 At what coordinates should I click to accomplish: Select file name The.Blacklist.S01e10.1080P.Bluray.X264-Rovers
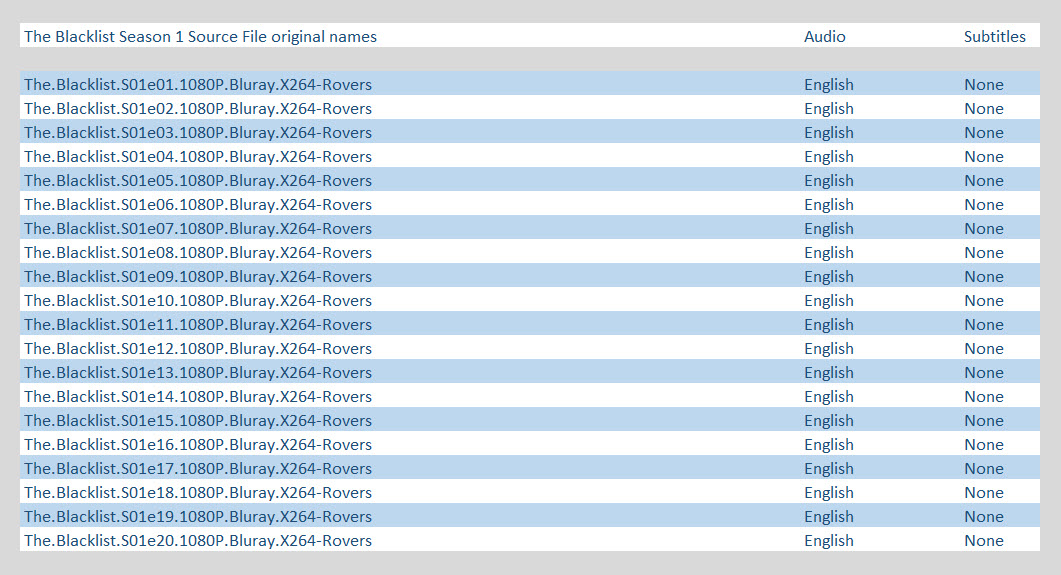[x=198, y=301]
